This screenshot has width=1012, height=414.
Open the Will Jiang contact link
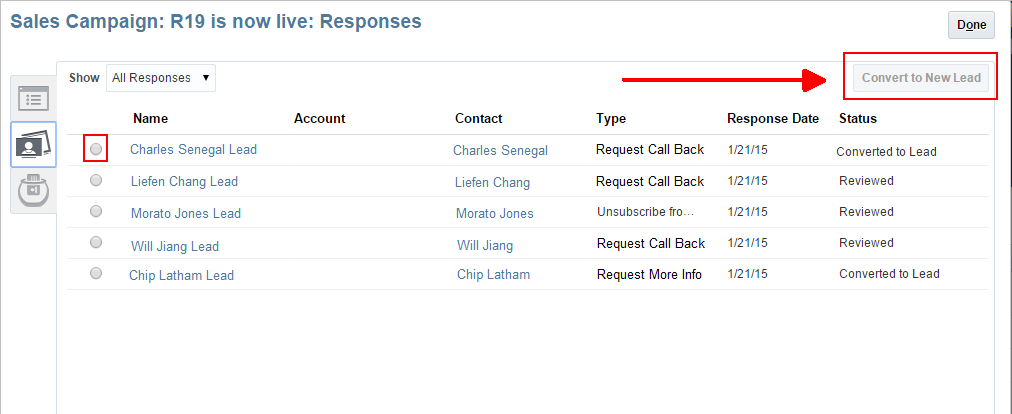pyautogui.click(x=485, y=246)
